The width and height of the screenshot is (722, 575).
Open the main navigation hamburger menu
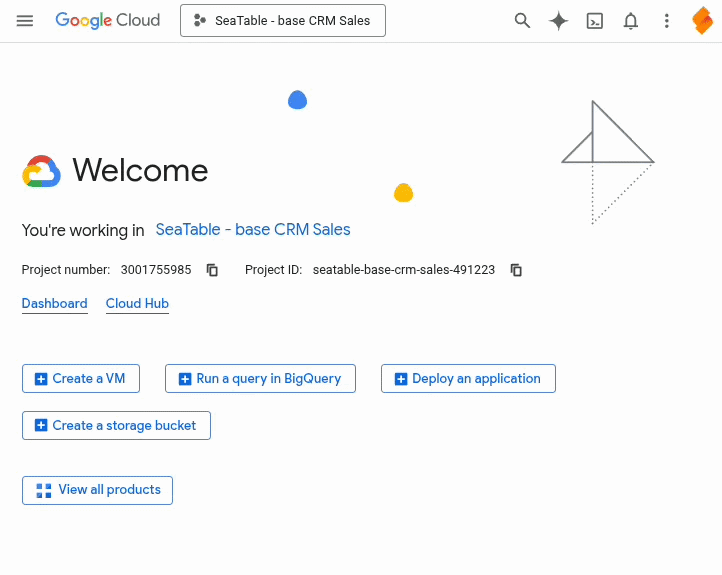pos(25,21)
